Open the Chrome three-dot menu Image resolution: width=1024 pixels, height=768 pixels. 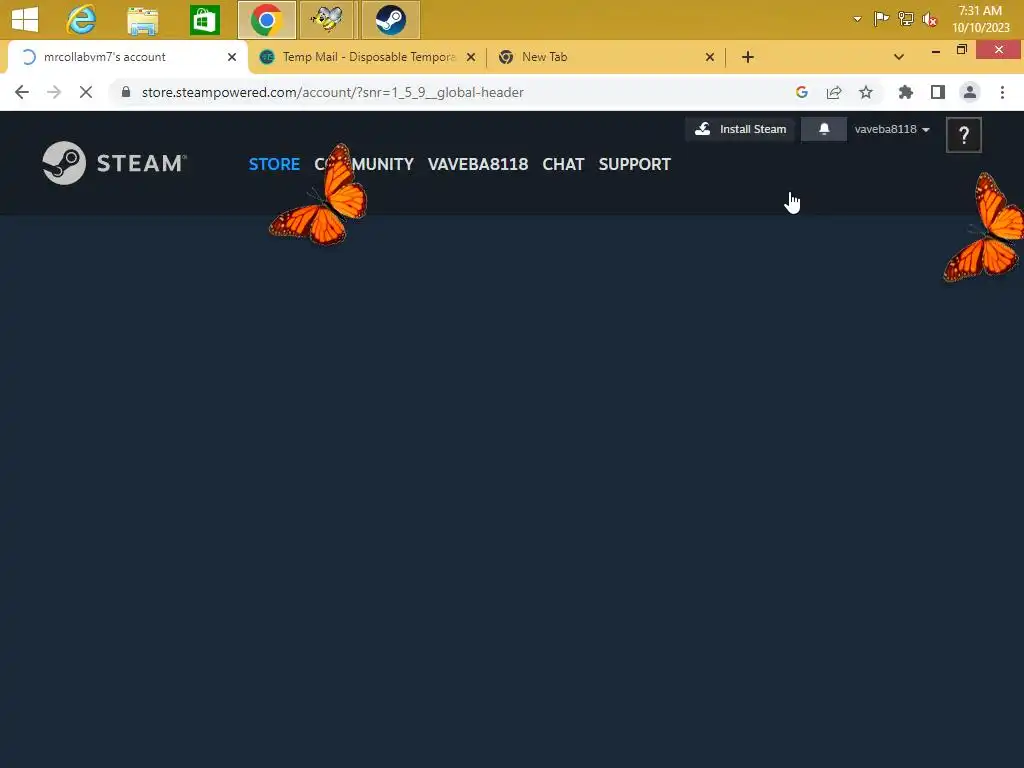pos(1002,92)
